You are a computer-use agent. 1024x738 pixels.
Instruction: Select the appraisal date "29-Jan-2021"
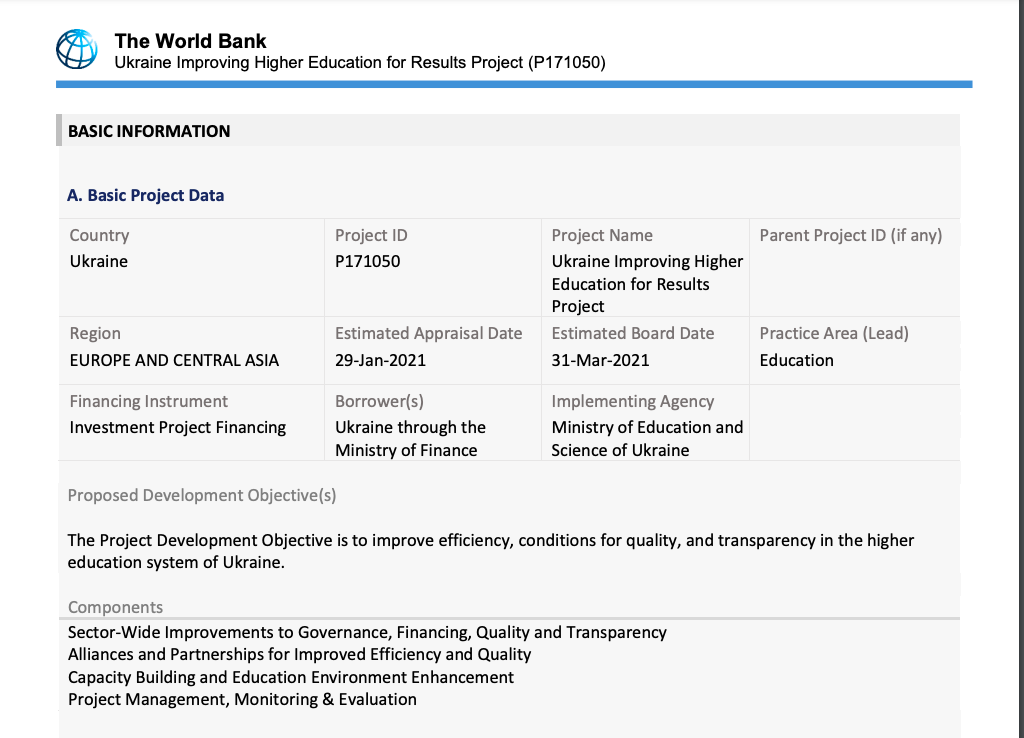380,361
